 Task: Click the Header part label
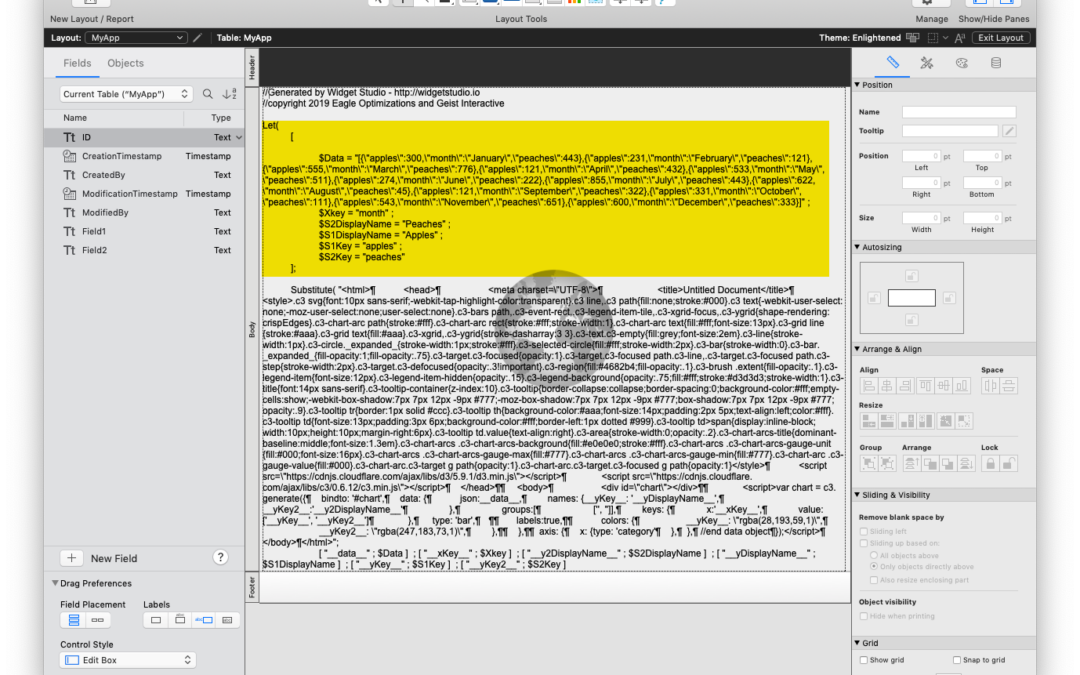(x=252, y=68)
